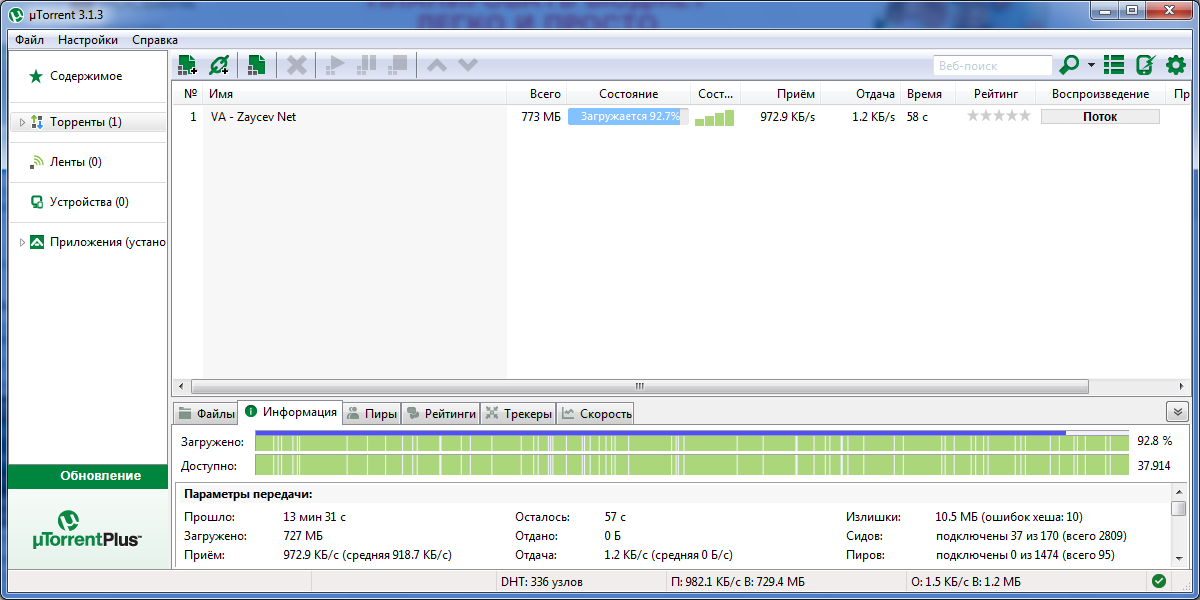Image resolution: width=1200 pixels, height=600 pixels.
Task: Open the Настройки menu
Action: [x=88, y=40]
